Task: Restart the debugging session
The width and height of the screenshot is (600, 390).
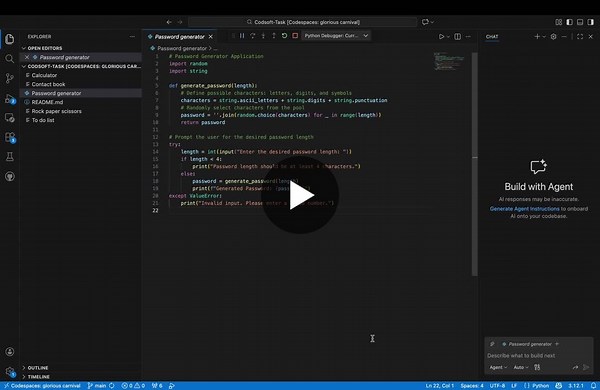Action: [x=284, y=36]
